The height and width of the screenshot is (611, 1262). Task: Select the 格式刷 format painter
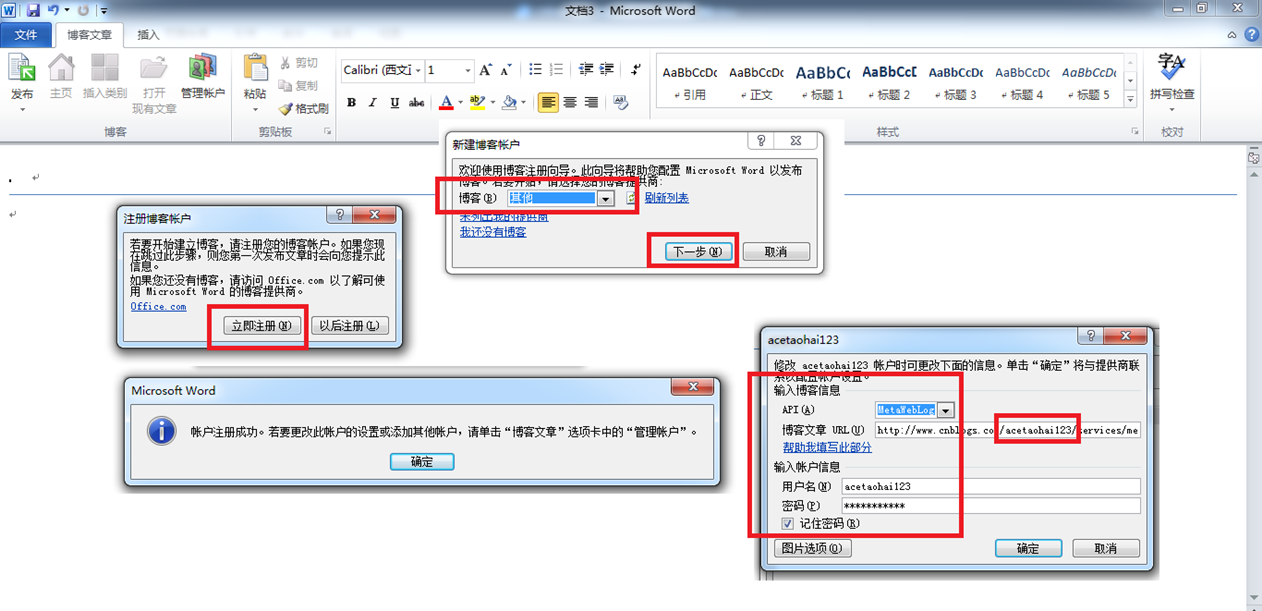coord(303,109)
